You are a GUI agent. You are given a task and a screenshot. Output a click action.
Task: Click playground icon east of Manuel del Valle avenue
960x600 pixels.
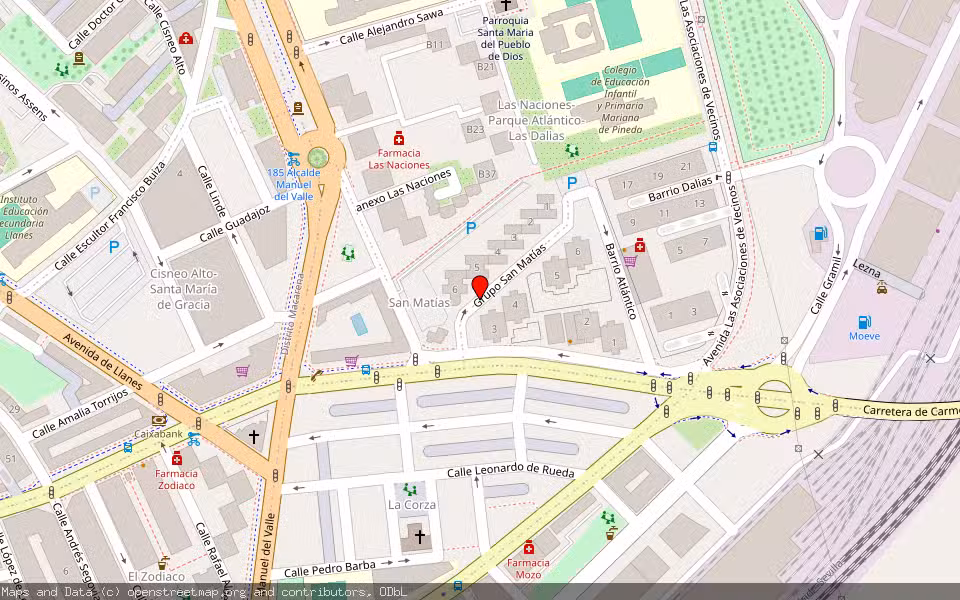[348, 252]
